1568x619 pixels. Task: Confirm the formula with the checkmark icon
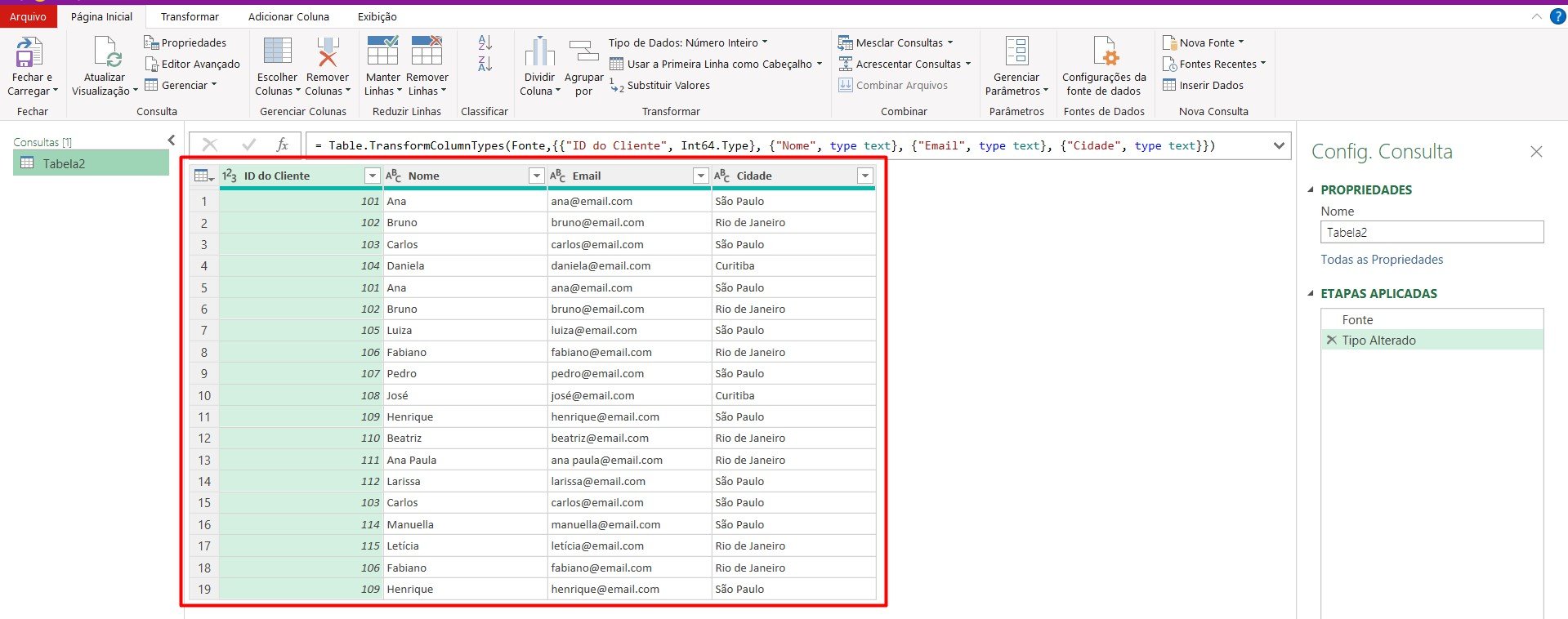click(x=249, y=145)
